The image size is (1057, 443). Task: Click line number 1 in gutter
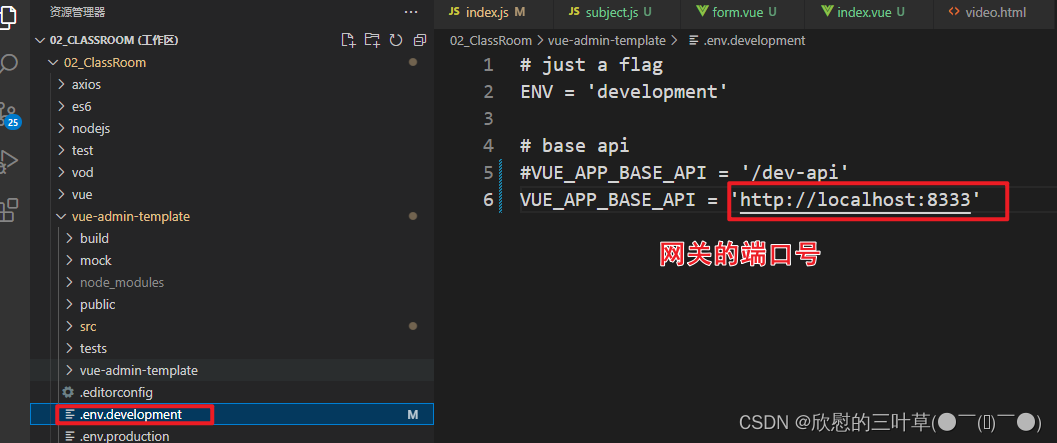click(488, 65)
